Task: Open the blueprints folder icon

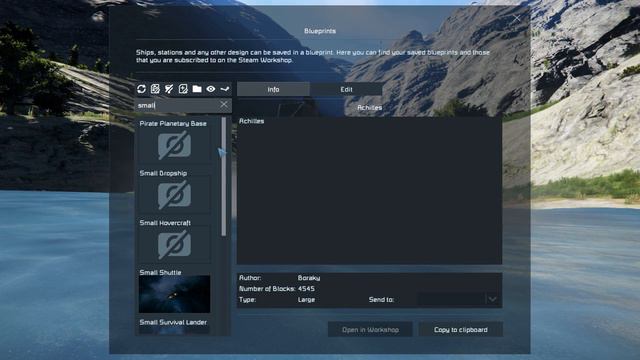Action: 197,89
